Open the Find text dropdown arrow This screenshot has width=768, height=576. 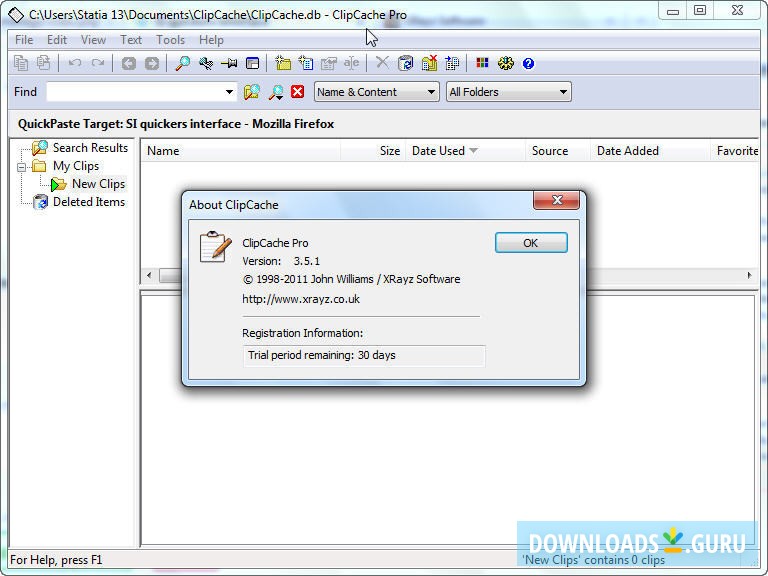[229, 92]
